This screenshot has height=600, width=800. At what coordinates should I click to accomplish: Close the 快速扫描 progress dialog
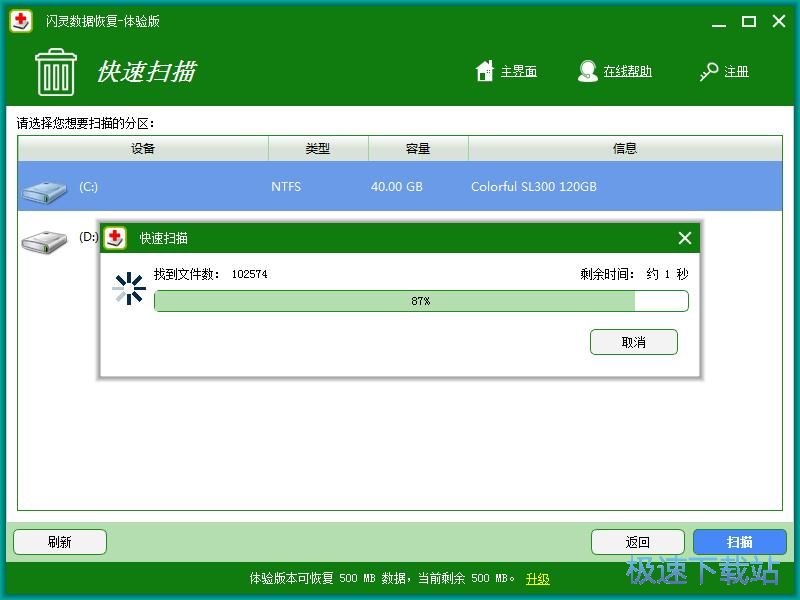point(685,238)
